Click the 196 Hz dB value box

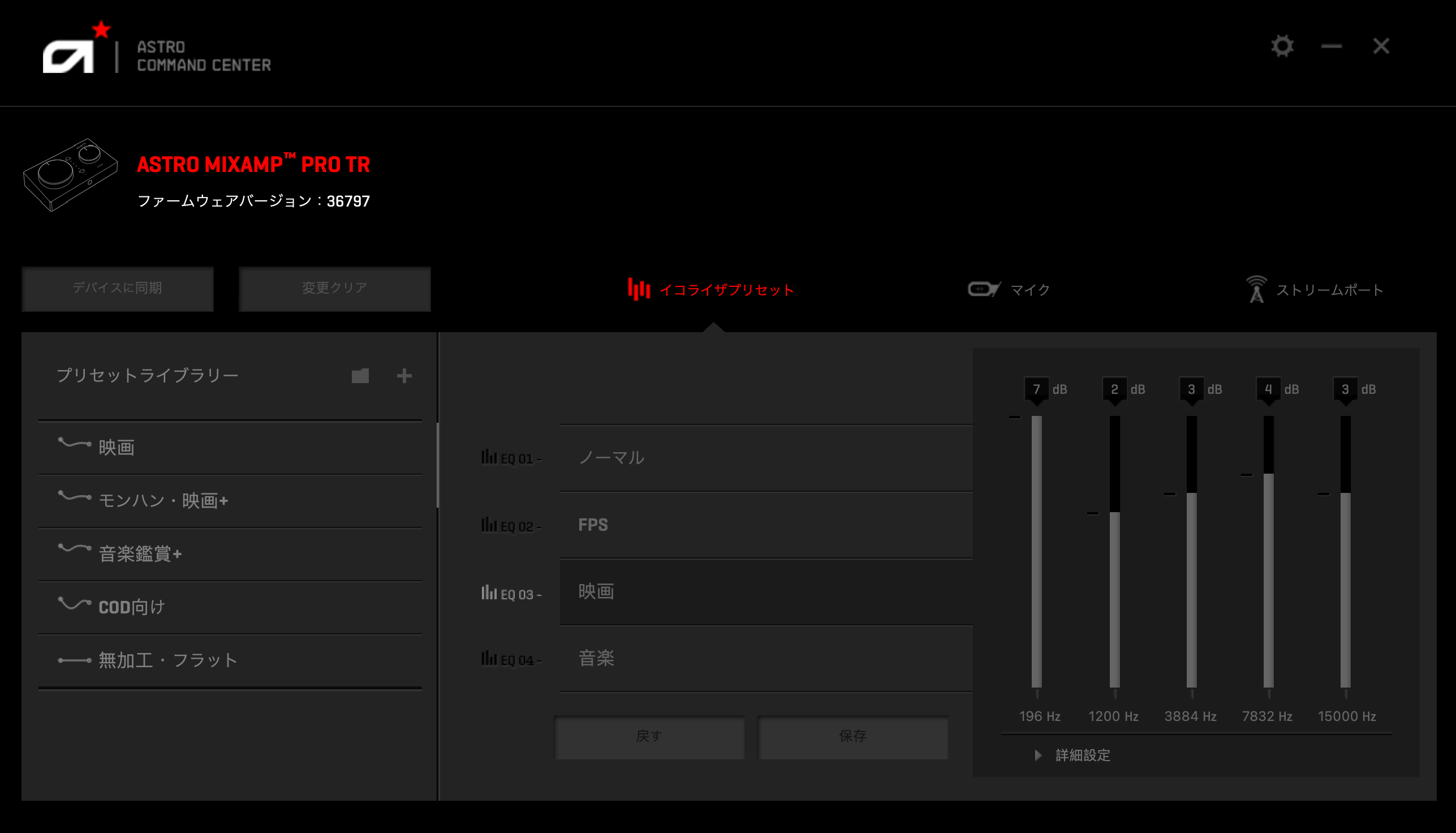click(1036, 389)
